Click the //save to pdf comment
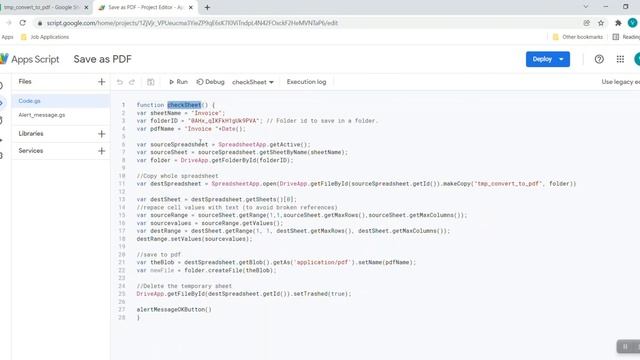The width and height of the screenshot is (640, 360). pos(159,255)
